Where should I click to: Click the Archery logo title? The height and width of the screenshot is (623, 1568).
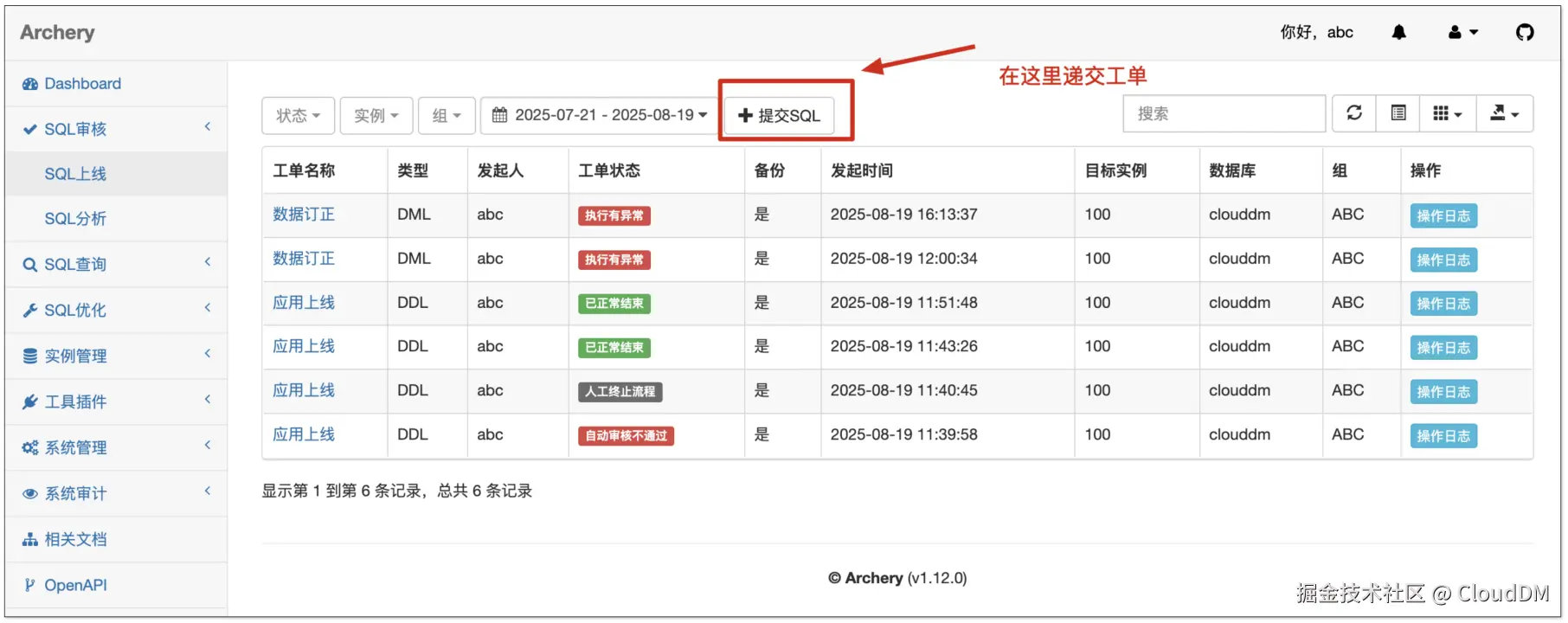pos(57,32)
